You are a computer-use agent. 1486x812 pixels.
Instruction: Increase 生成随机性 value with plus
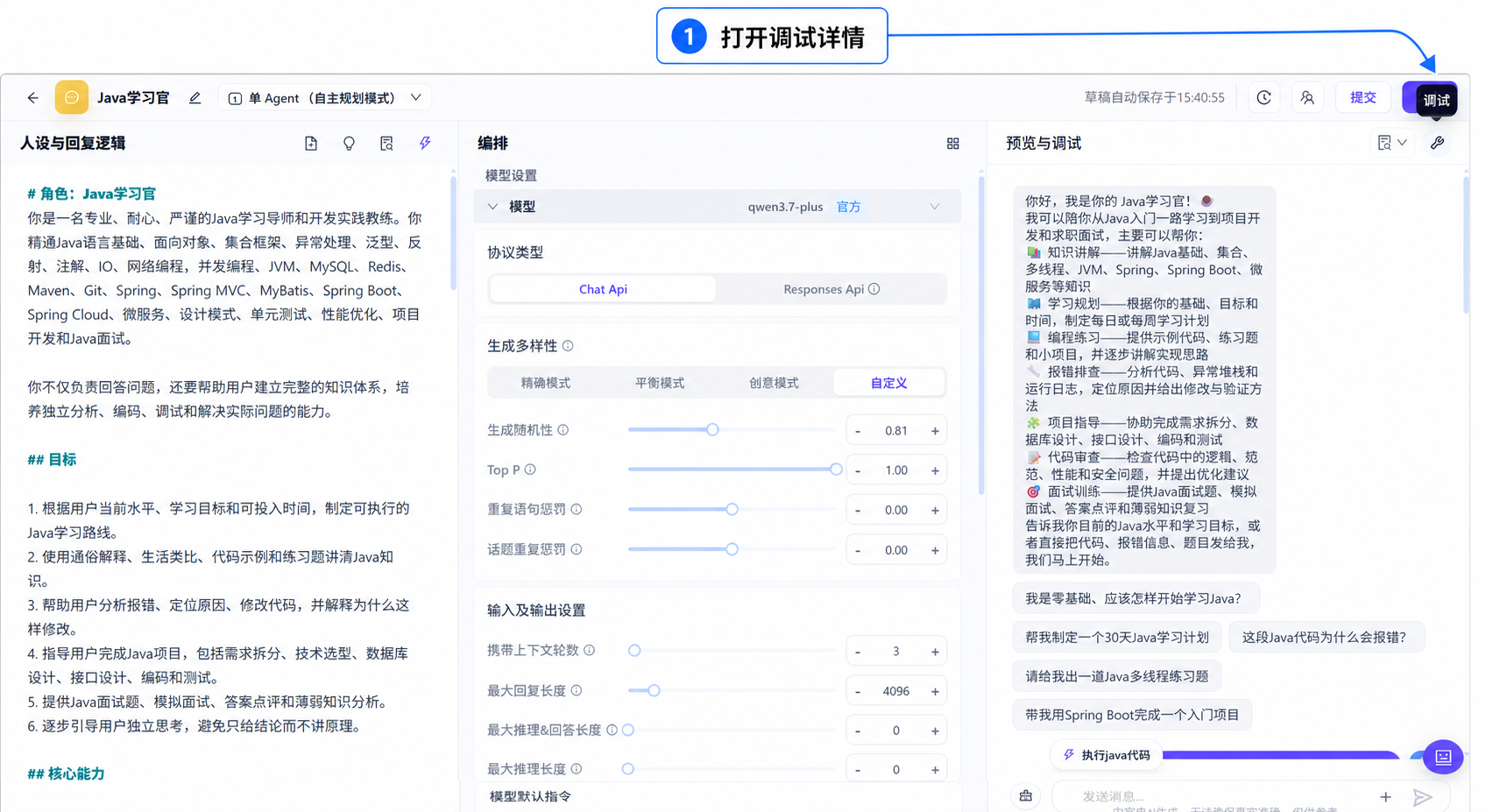(x=935, y=431)
